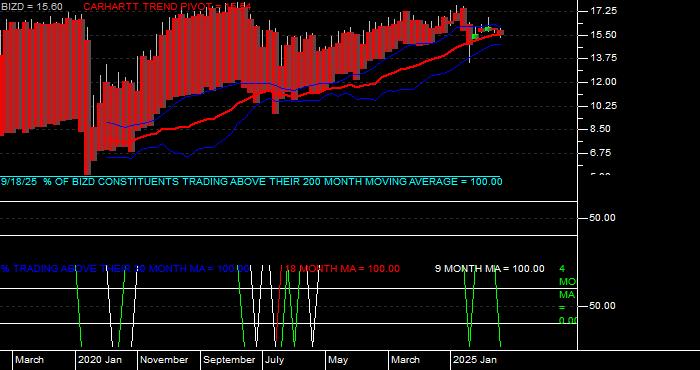Click the 17.25 price axis value
The height and width of the screenshot is (370, 700).
pos(603,11)
